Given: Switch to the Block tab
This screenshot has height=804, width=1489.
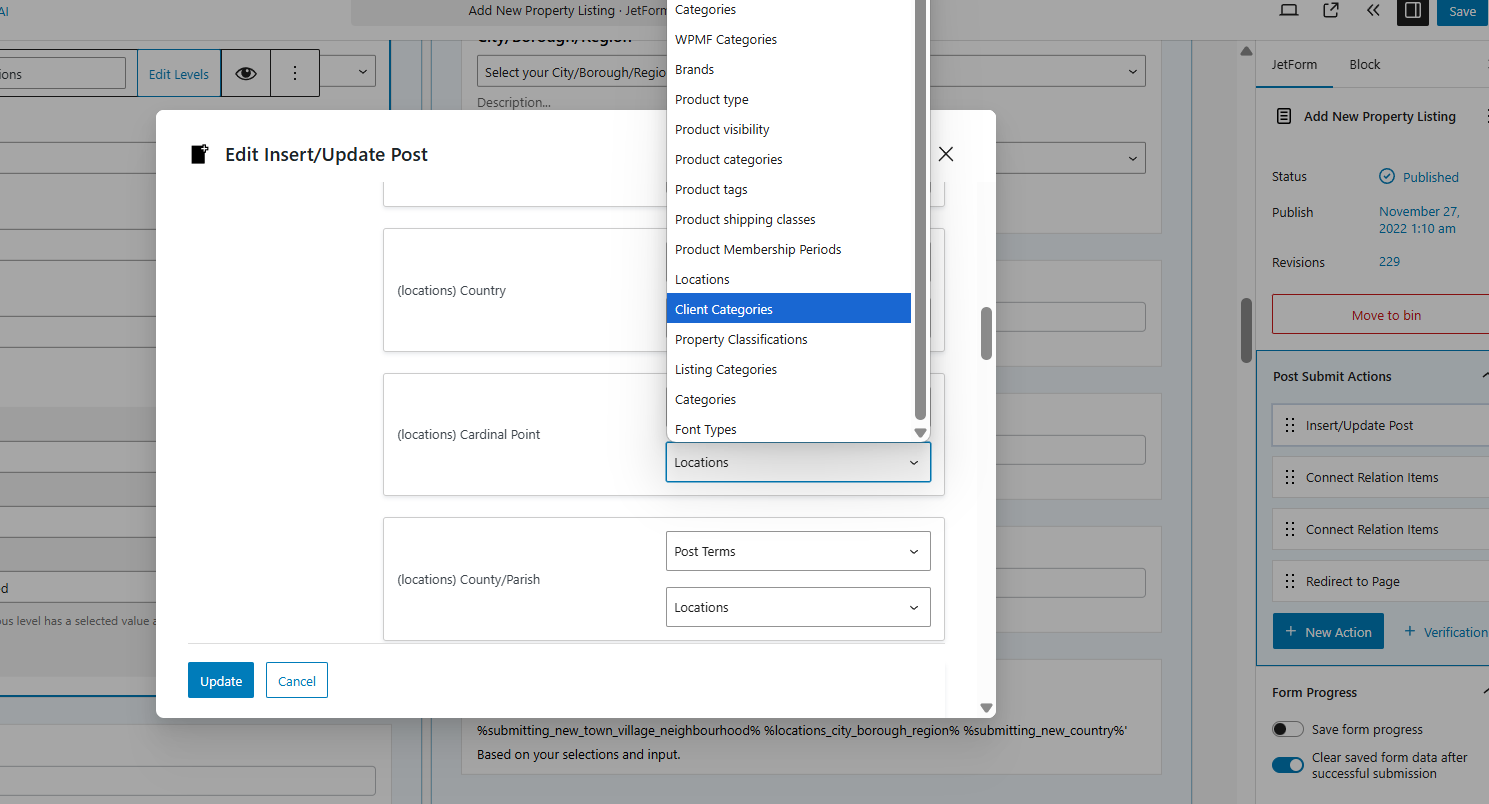Looking at the screenshot, I should [1364, 64].
